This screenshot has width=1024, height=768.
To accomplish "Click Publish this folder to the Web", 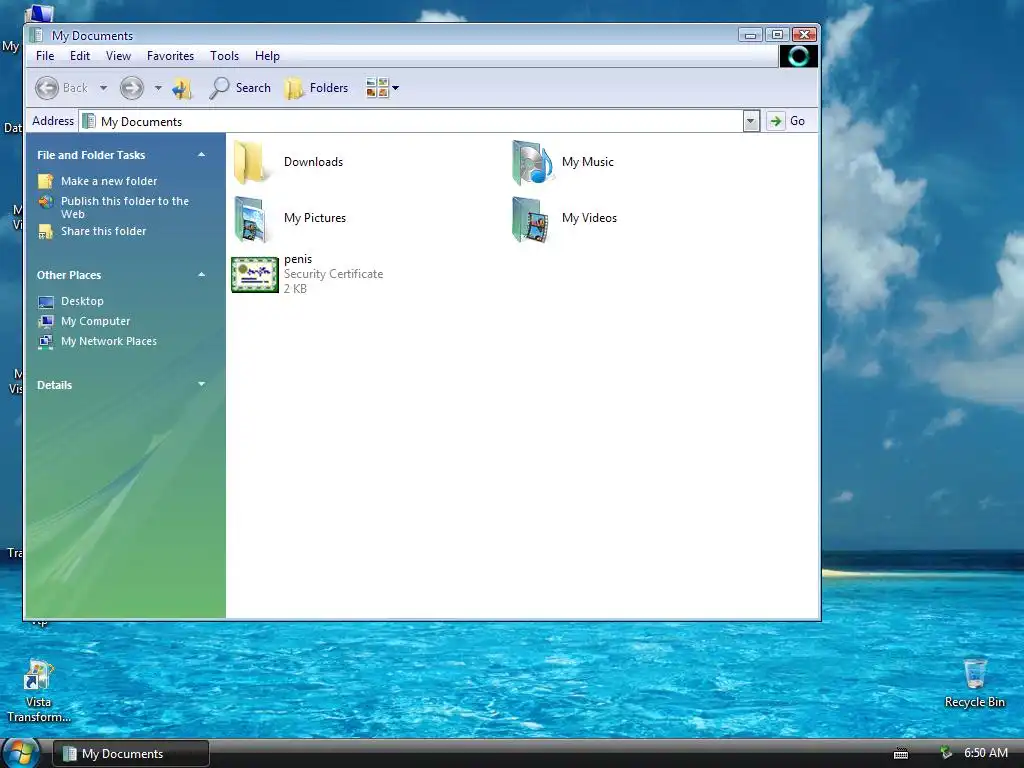I will pos(125,208).
